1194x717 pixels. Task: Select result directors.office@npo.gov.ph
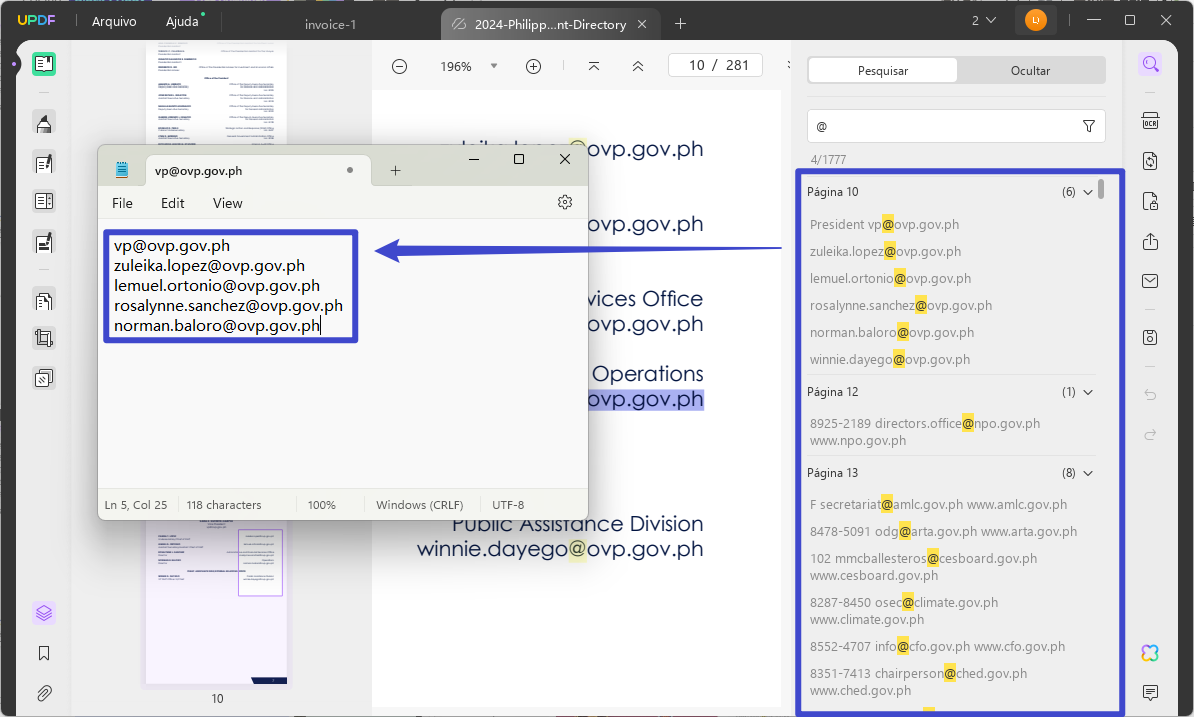(924, 432)
